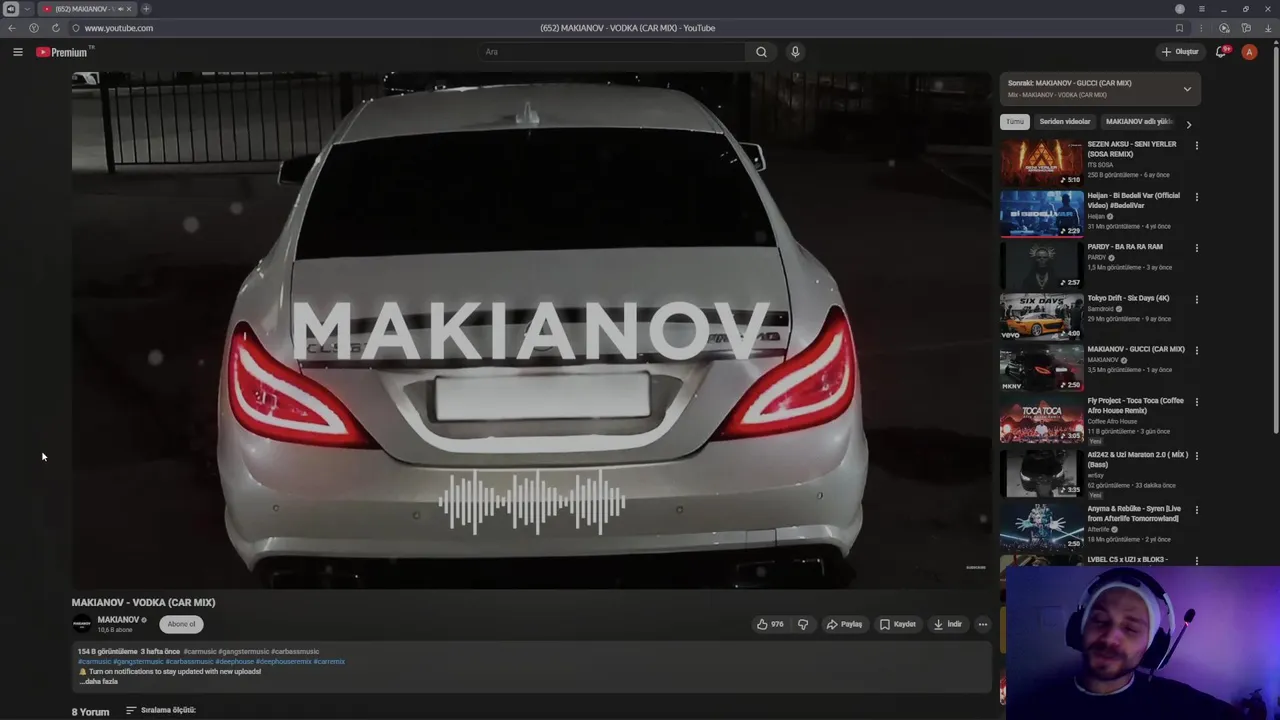Open options for MAKIANOV GUCCI video
Screen dimensions: 1280x720
1196,351
